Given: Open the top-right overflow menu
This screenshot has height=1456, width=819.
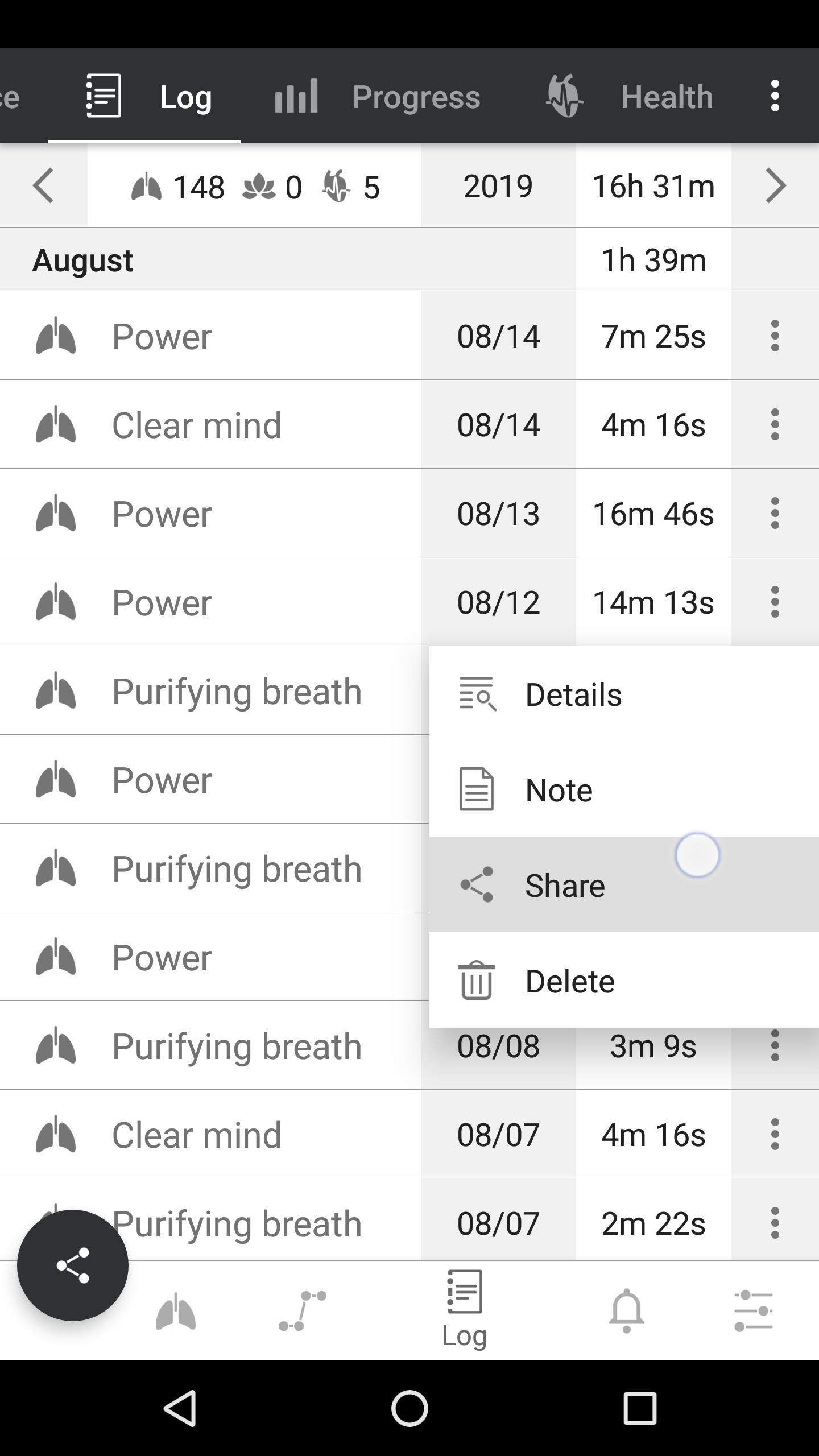Looking at the screenshot, I should pyautogui.click(x=775, y=96).
